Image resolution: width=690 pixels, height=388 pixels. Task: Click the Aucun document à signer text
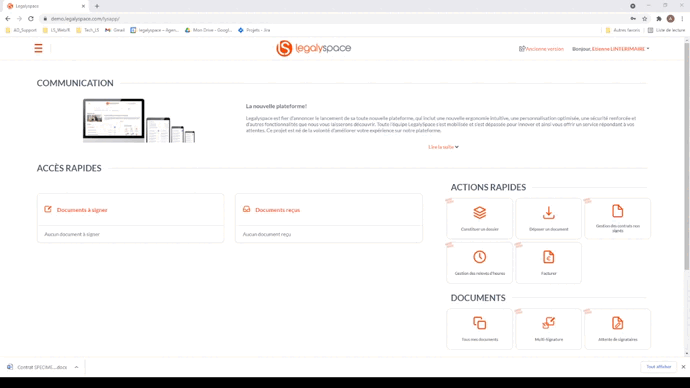pyautogui.click(x=72, y=234)
